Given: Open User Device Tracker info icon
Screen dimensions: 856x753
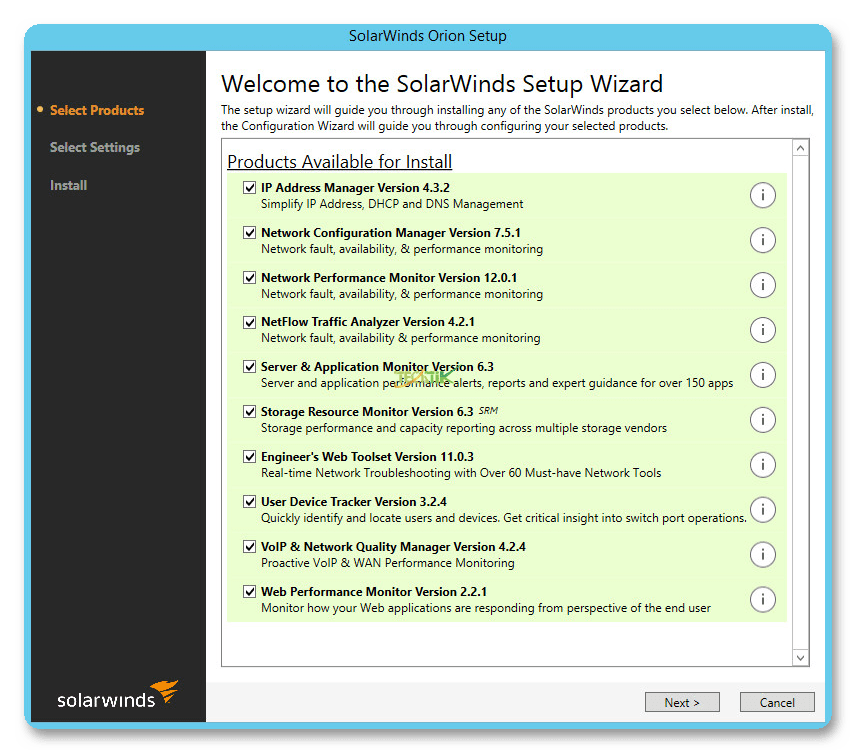Looking at the screenshot, I should [762, 510].
